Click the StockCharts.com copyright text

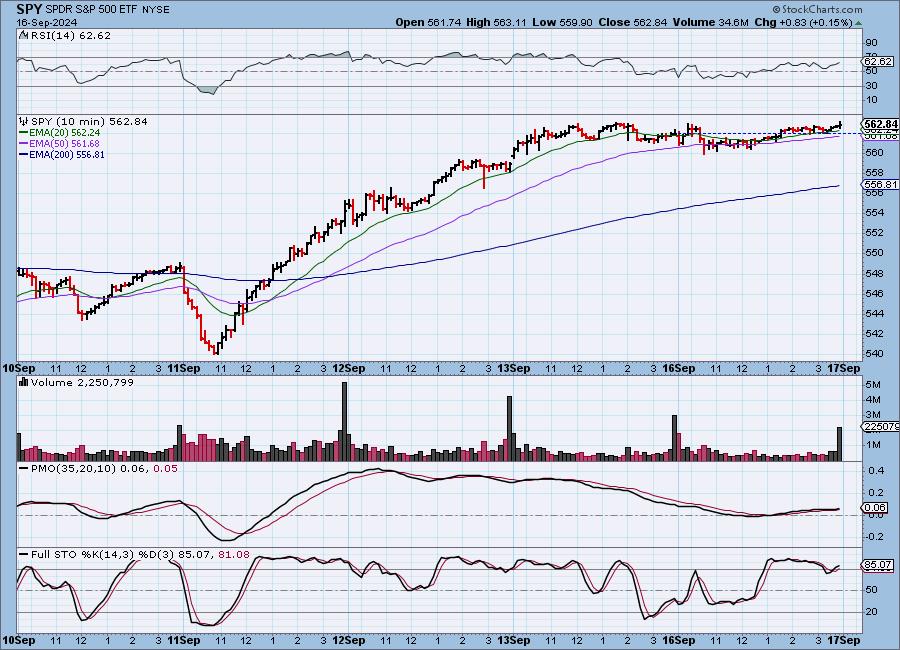pyautogui.click(x=817, y=9)
